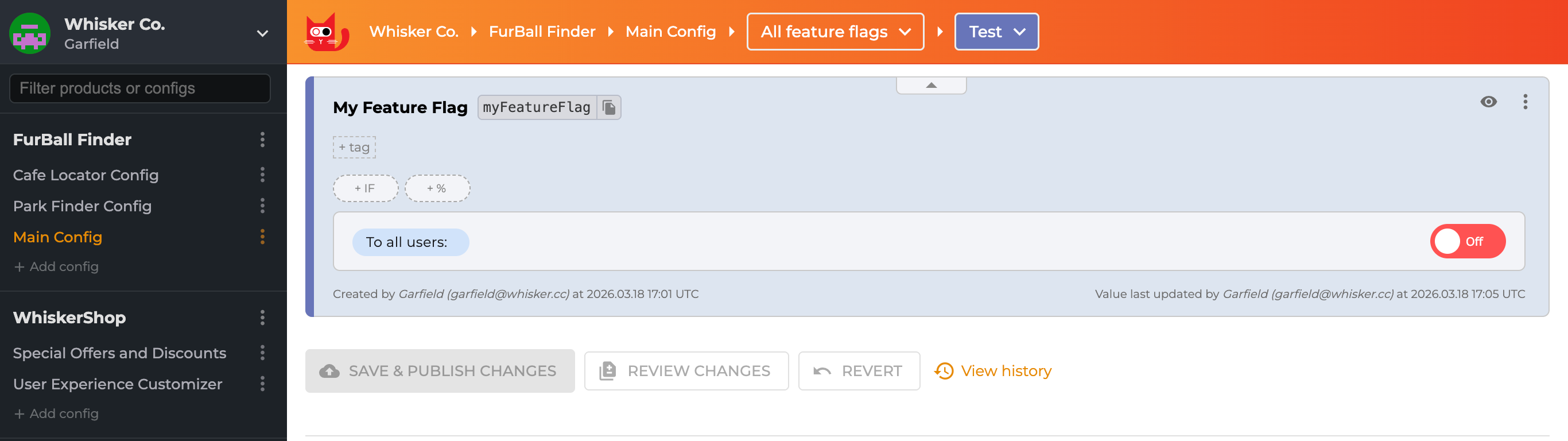1568x441 pixels.
Task: Open the kebab menu for My Feature Flag
Action: (x=1526, y=102)
